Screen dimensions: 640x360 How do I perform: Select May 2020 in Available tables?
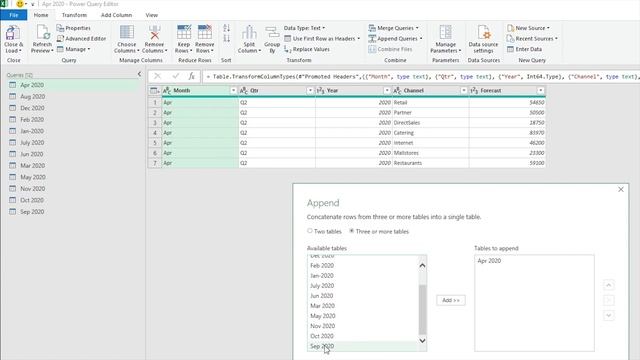(x=363, y=316)
